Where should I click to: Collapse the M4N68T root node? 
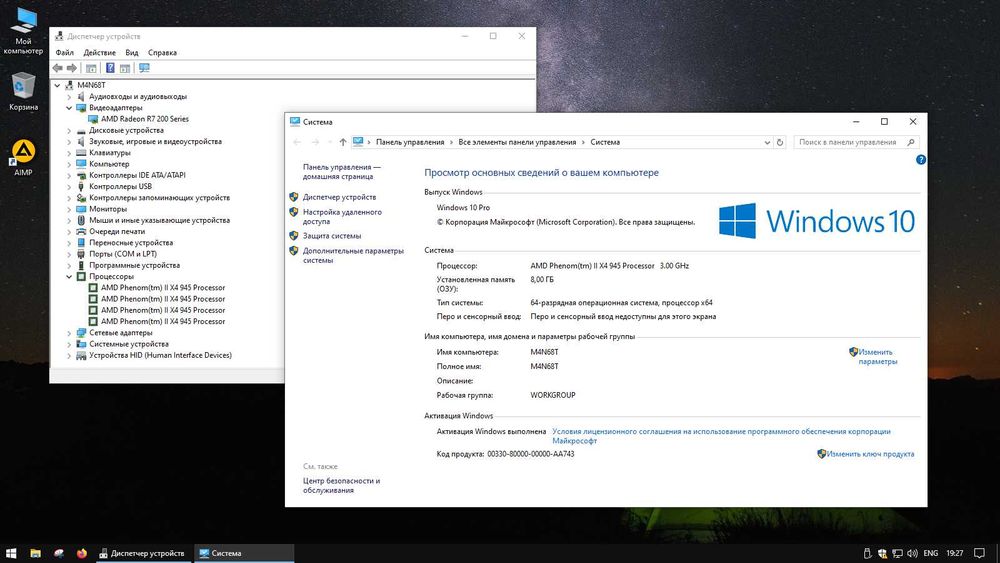[x=57, y=85]
